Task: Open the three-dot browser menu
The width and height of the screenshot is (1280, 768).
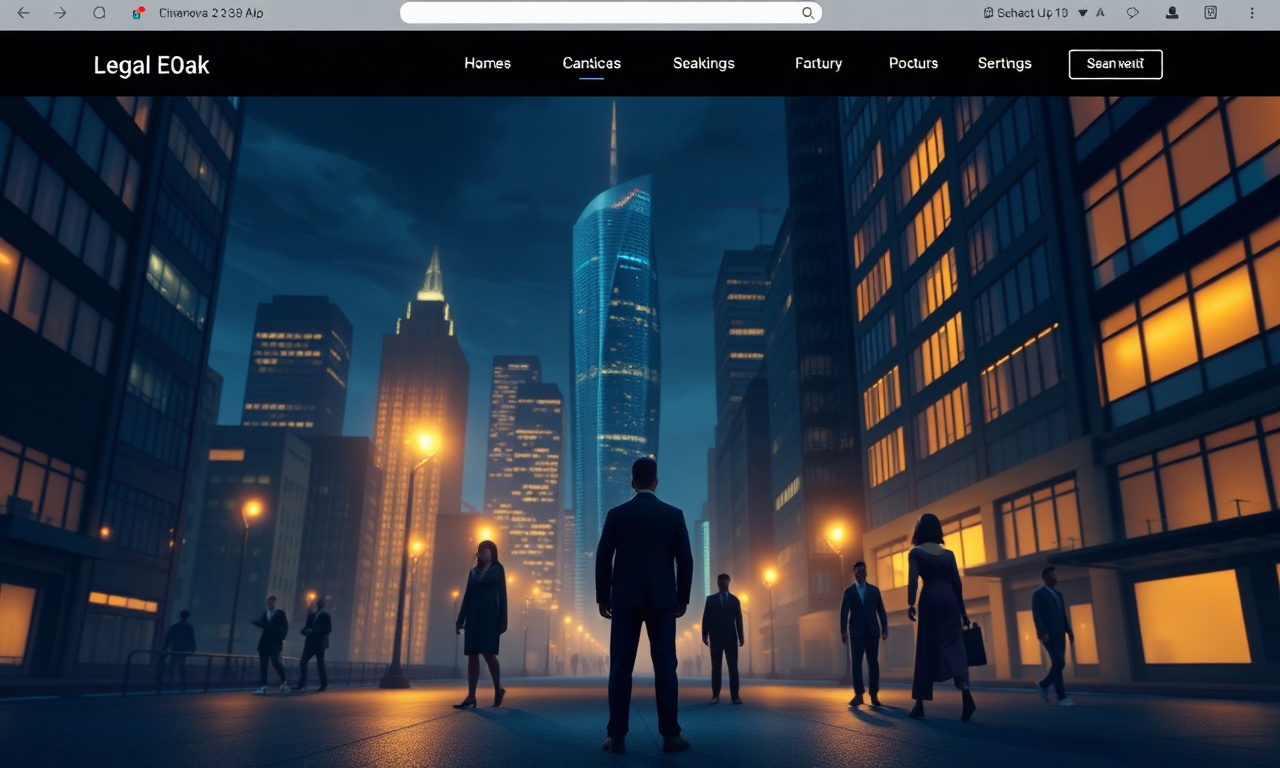Action: pyautogui.click(x=1251, y=13)
